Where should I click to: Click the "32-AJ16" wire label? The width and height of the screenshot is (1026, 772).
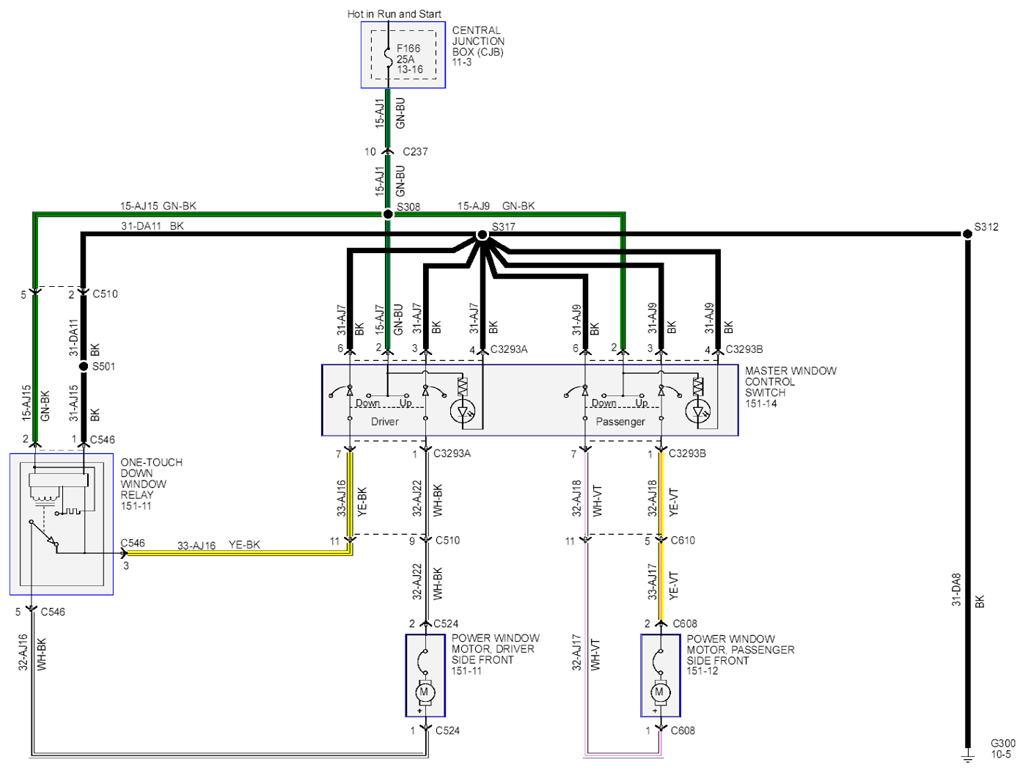click(x=24, y=652)
